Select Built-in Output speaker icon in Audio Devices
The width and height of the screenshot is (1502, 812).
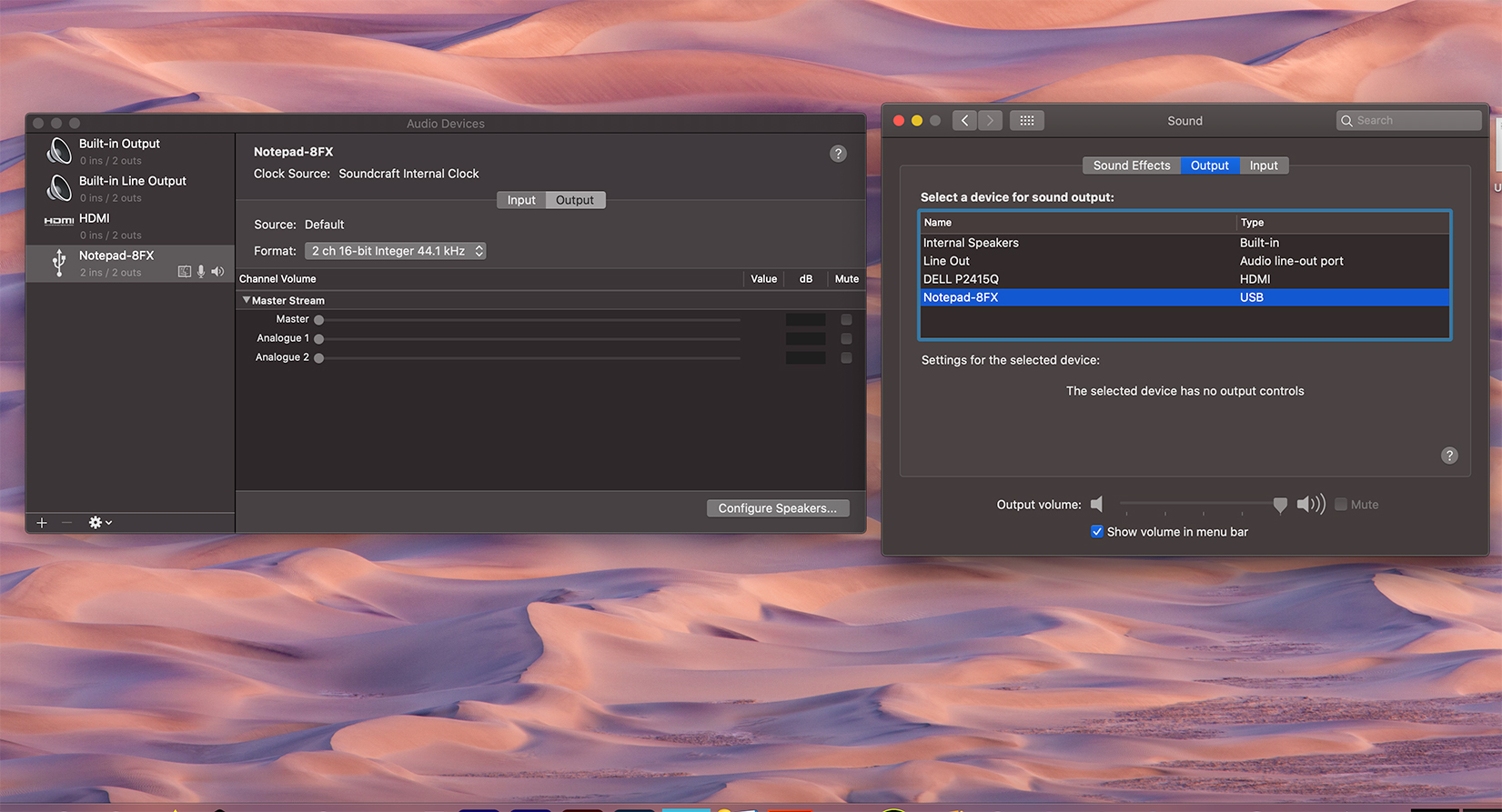click(59, 151)
